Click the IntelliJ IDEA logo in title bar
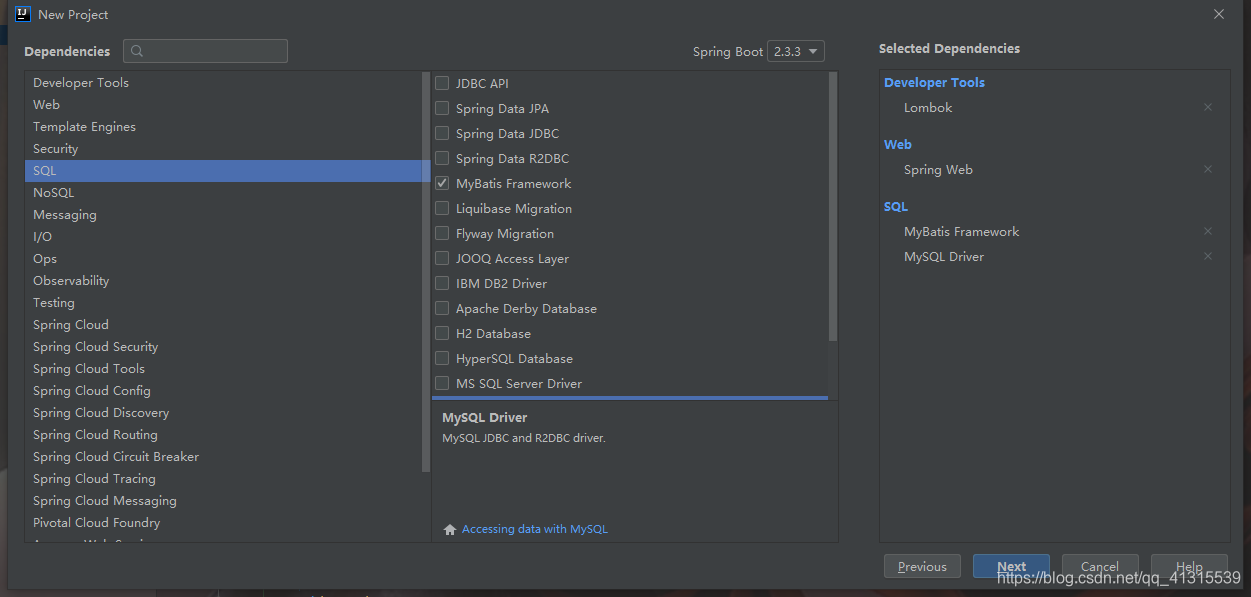This screenshot has width=1251, height=597. [23, 14]
